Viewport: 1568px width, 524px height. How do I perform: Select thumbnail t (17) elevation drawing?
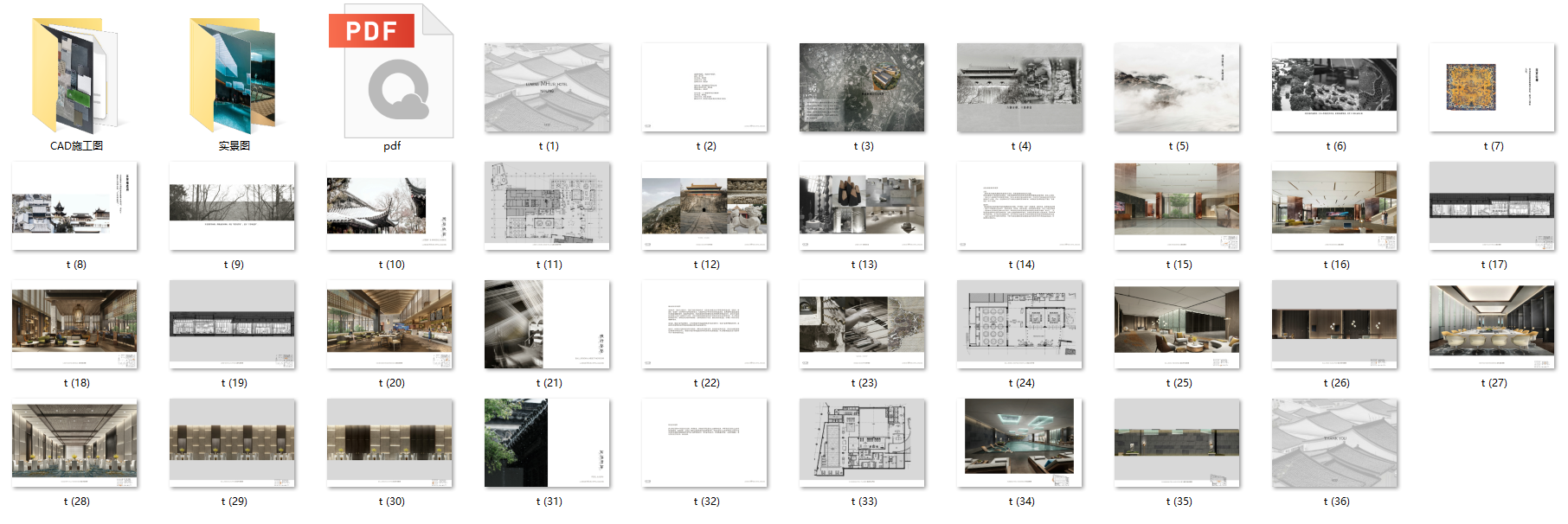(1492, 206)
